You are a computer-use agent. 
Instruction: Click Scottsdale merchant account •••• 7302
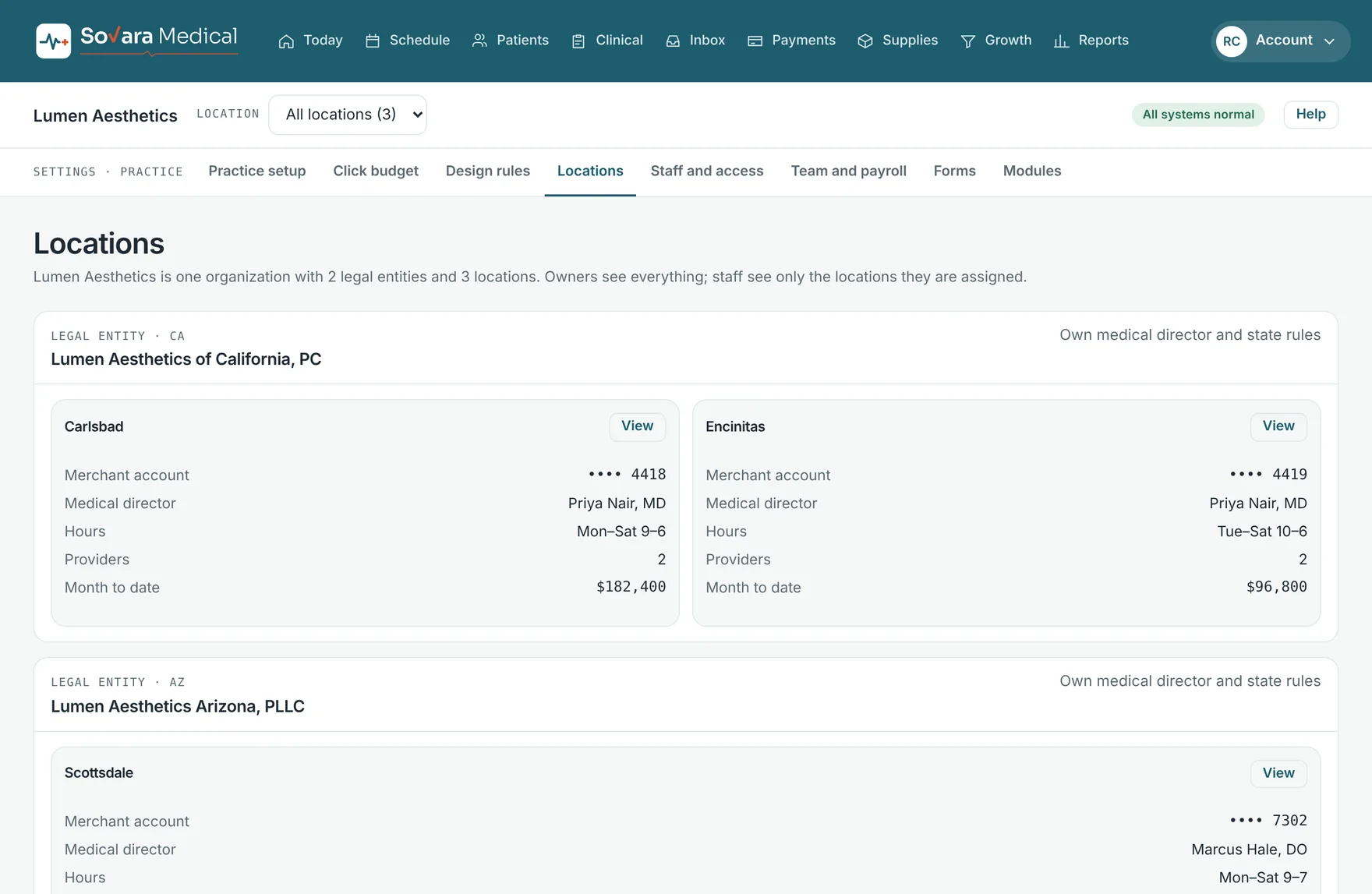point(1268,821)
